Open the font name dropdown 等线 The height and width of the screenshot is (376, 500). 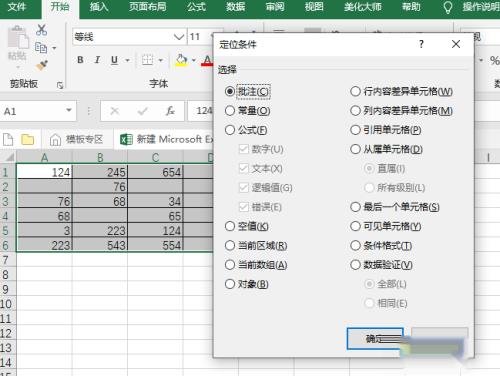pyautogui.click(x=179, y=37)
